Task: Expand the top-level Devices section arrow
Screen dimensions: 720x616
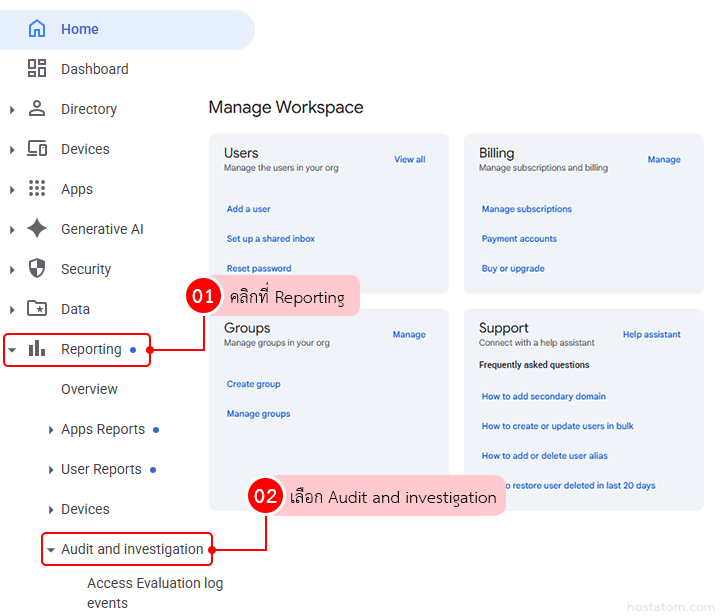Action: [x=12, y=150]
